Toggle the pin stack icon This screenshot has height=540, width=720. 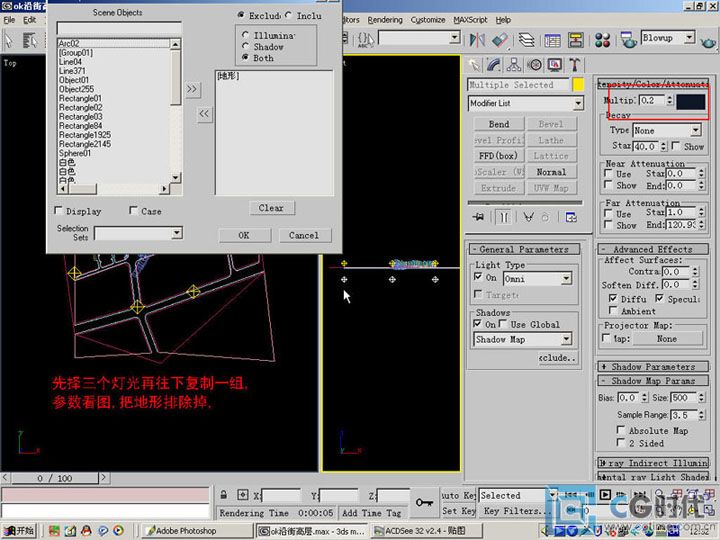pos(479,216)
